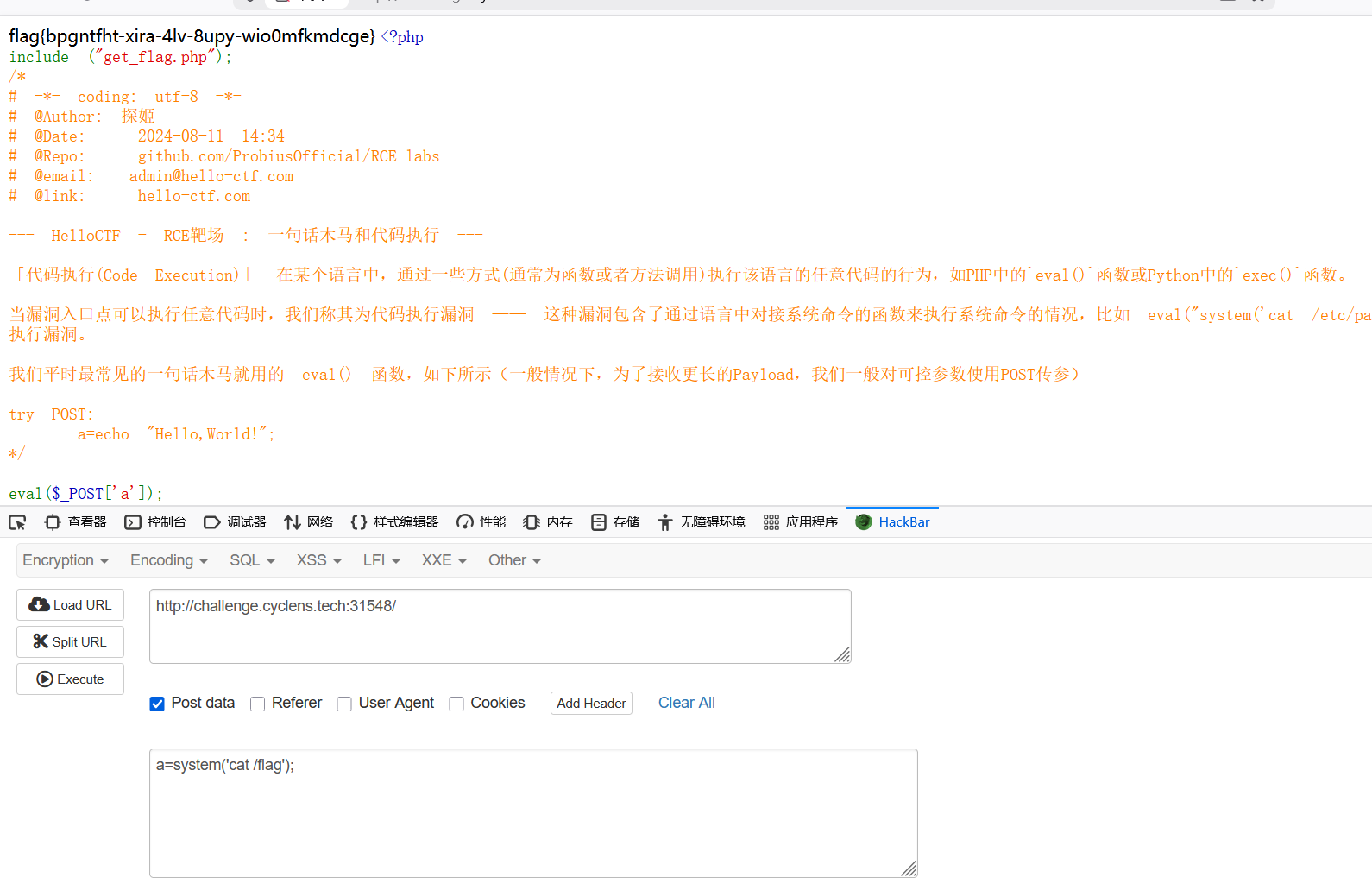Click the Split URL button
Screen dimensions: 1372x878
click(x=70, y=642)
